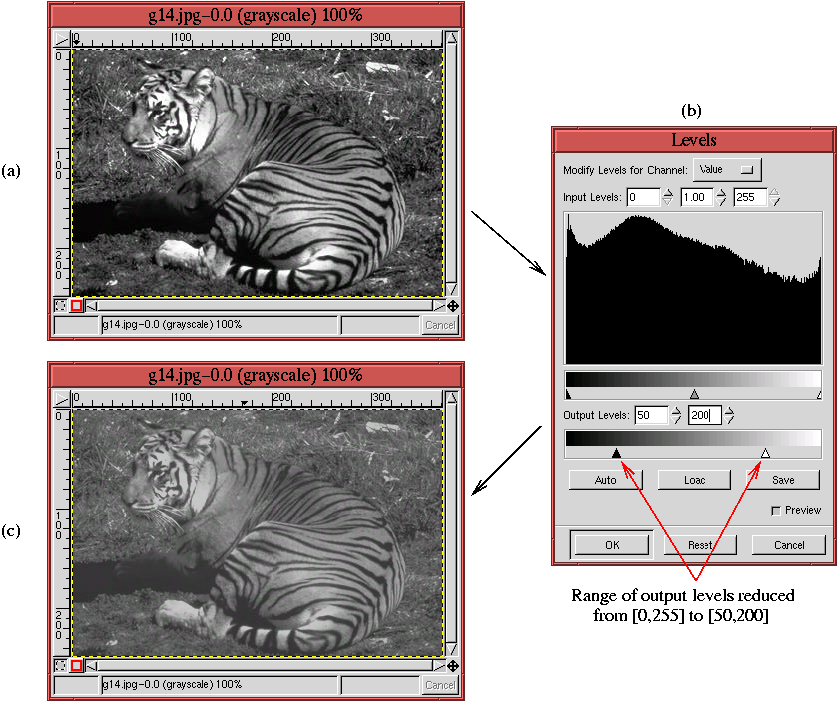837x702 pixels.
Task: Enable Quick Mask in the top image window
Action: 75,305
